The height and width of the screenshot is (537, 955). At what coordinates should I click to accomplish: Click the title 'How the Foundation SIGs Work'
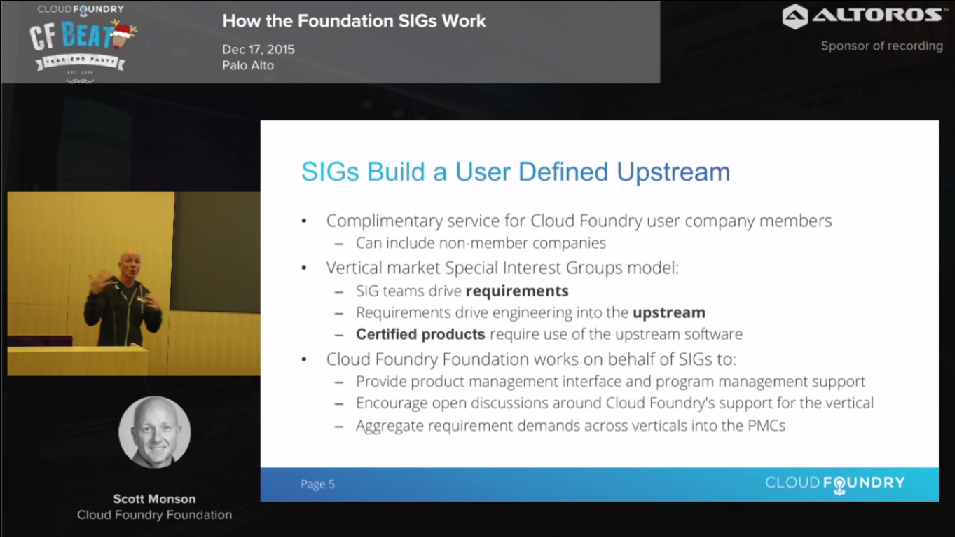pyautogui.click(x=354, y=21)
